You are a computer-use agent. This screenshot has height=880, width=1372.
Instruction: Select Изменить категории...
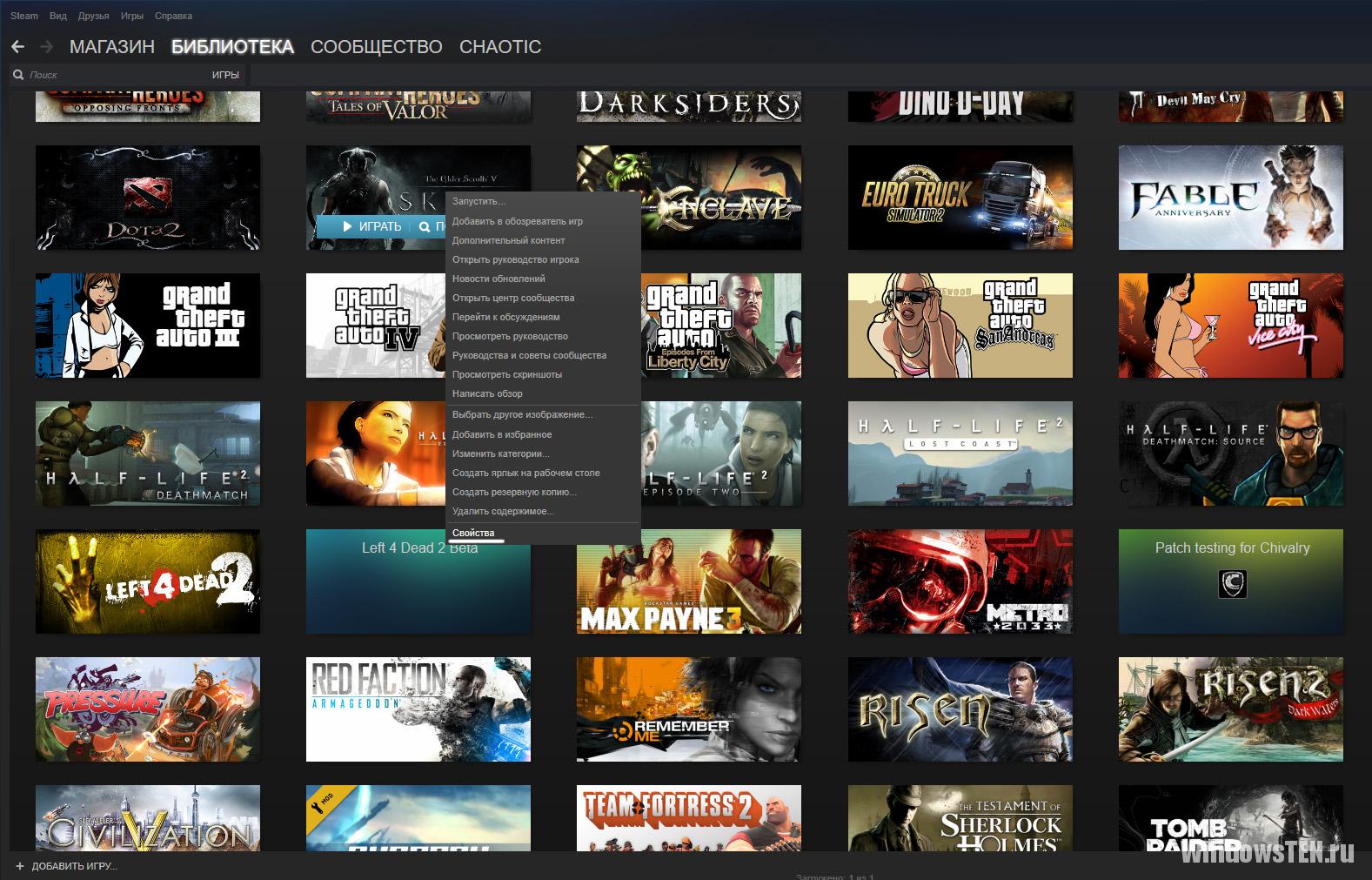coord(543,453)
